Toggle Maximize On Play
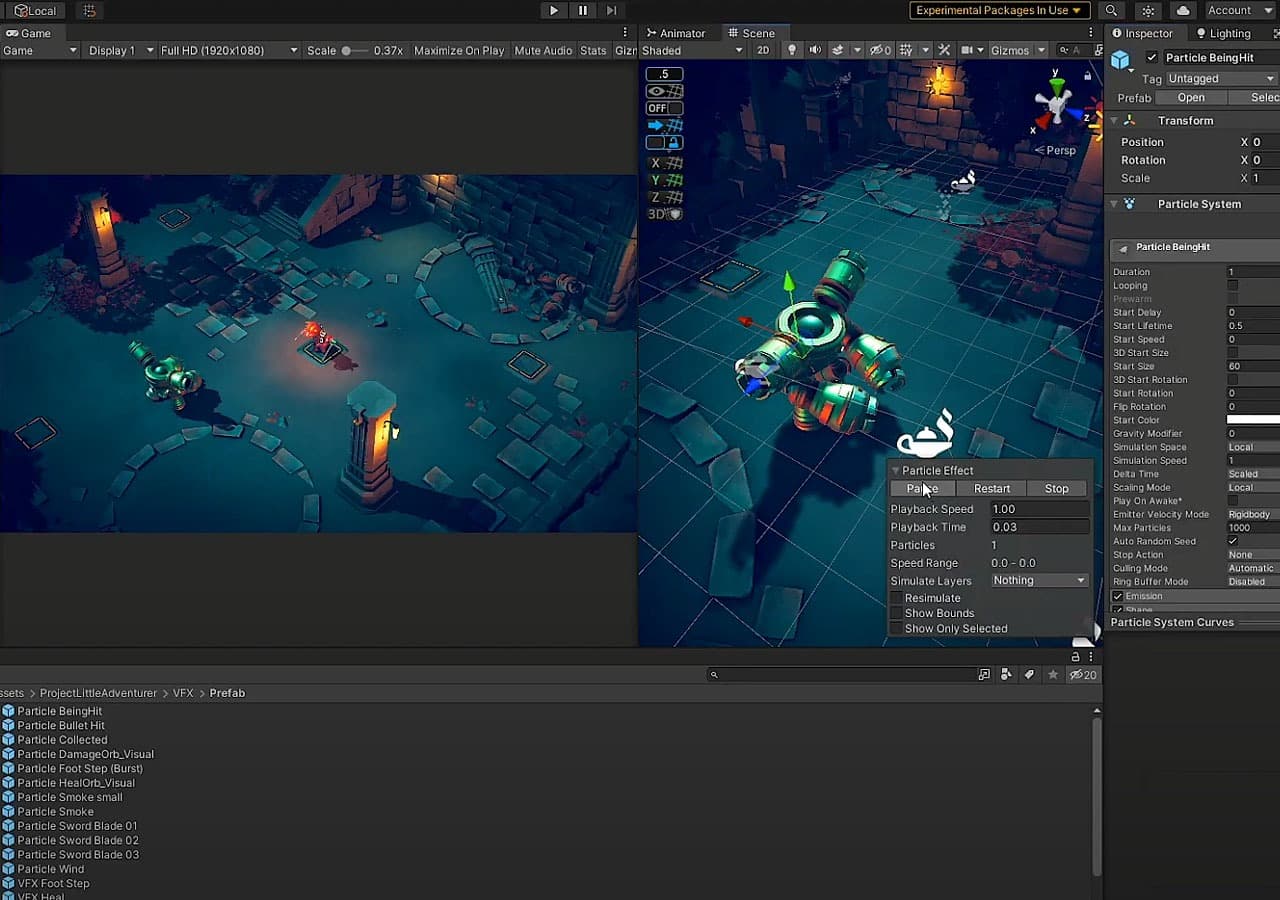1280x900 pixels. (459, 50)
